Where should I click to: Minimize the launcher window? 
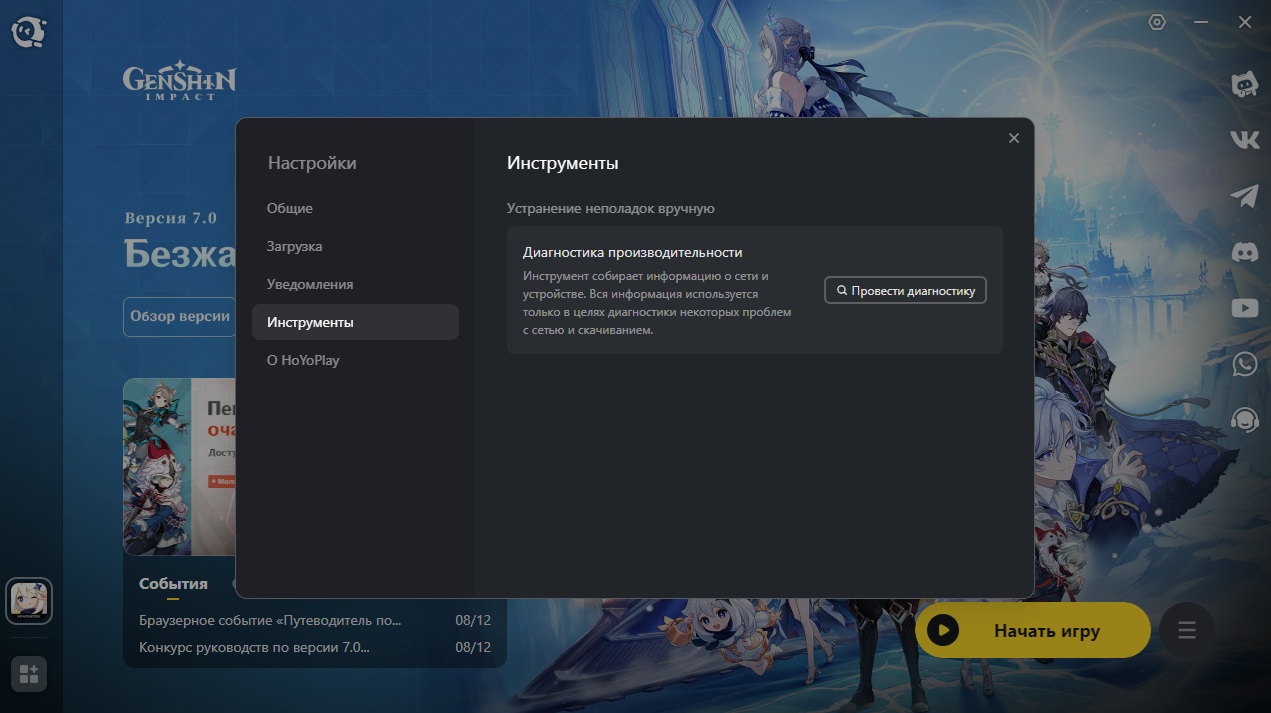pyautogui.click(x=1201, y=22)
